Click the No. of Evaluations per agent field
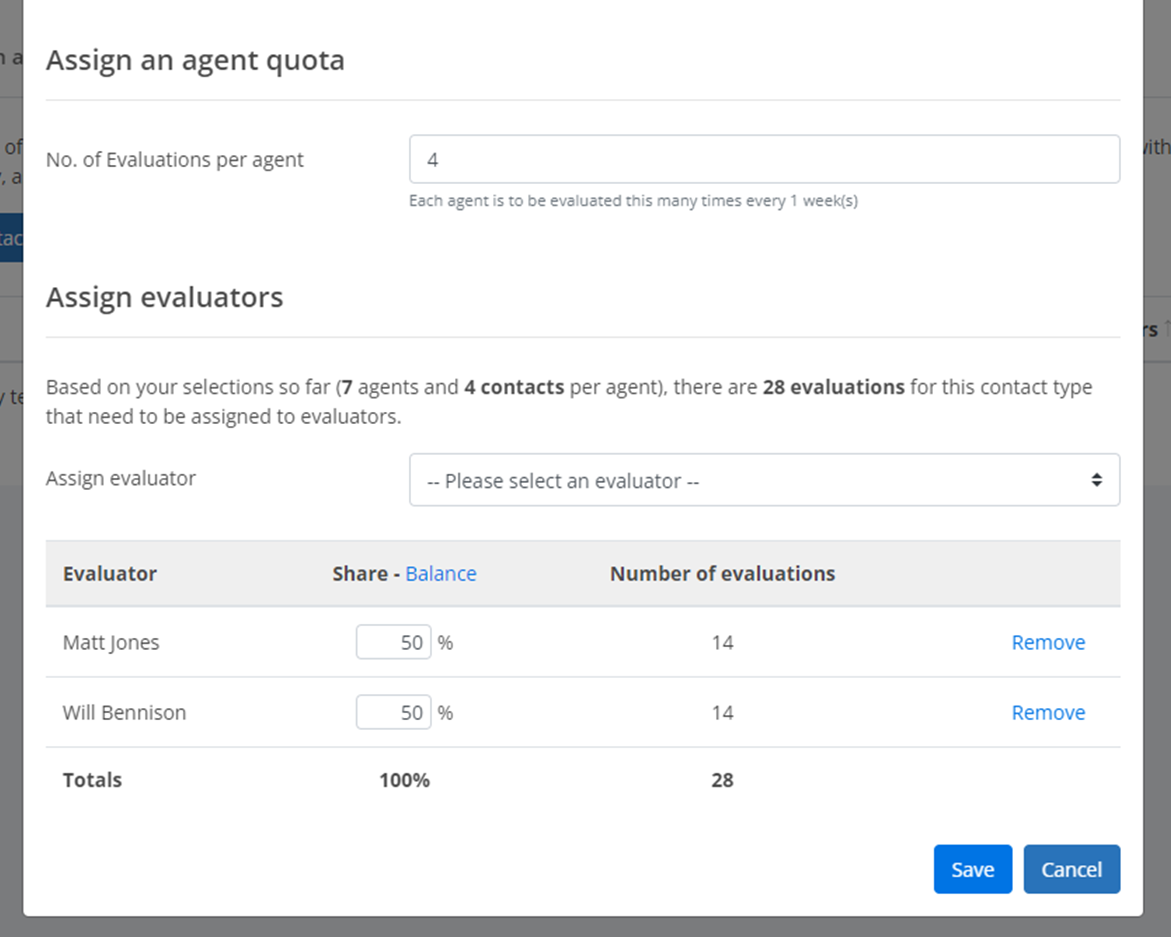 (764, 159)
